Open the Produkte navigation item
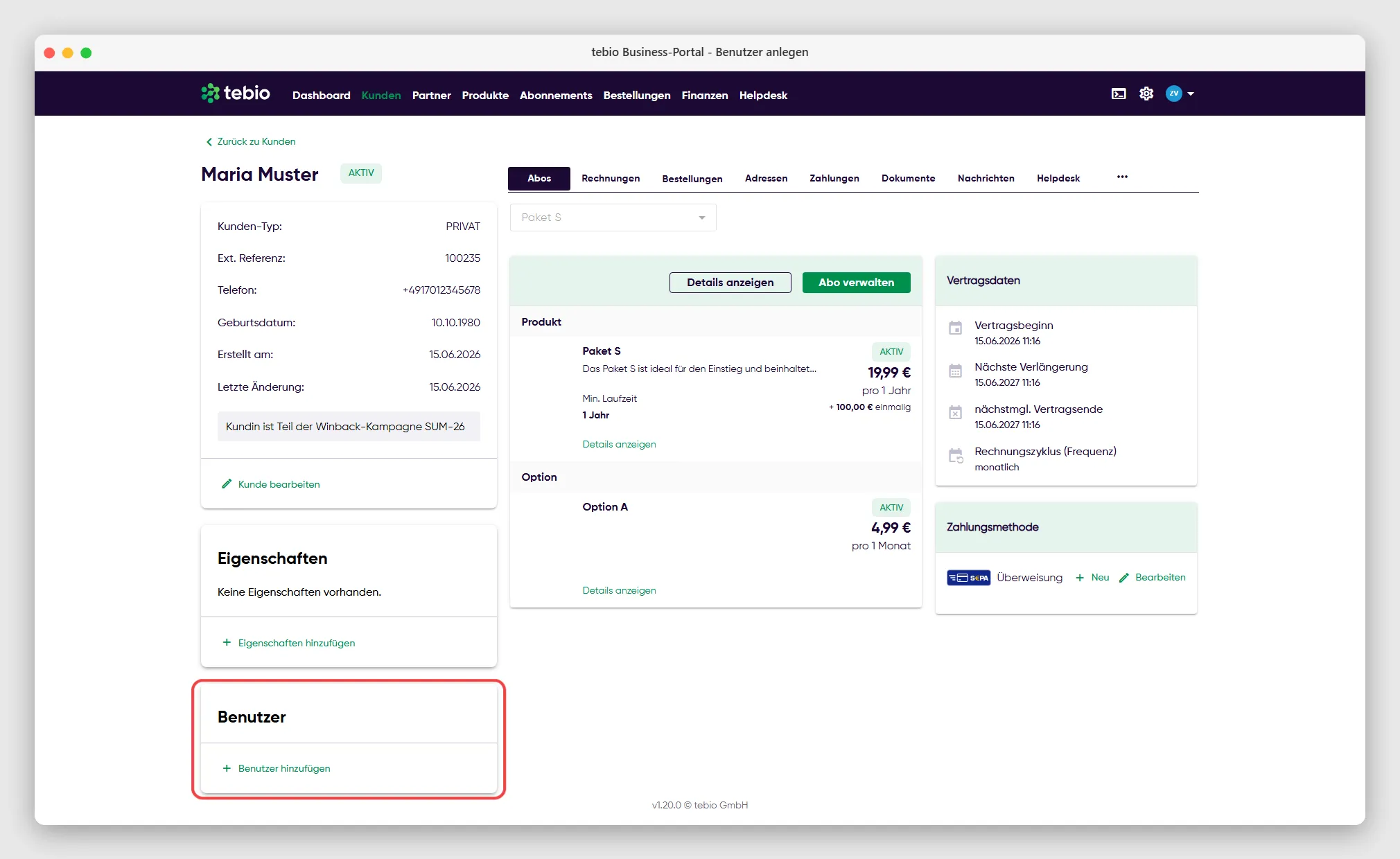1400x859 pixels. (x=485, y=95)
